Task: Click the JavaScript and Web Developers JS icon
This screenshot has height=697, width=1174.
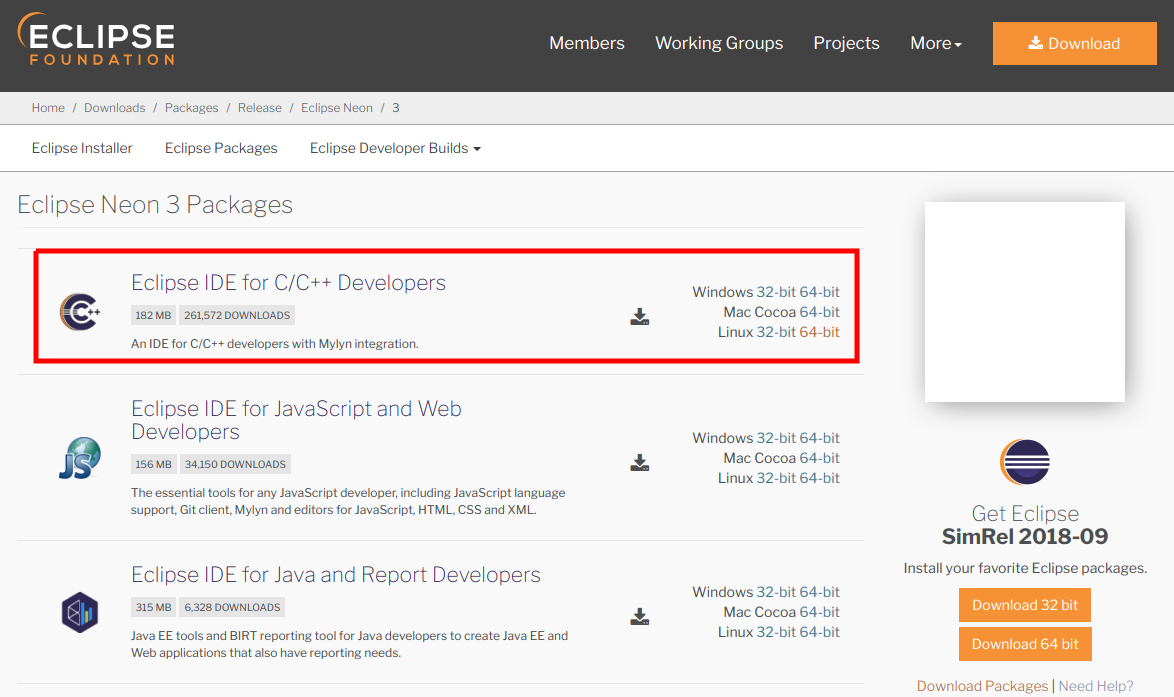Action: tap(80, 457)
